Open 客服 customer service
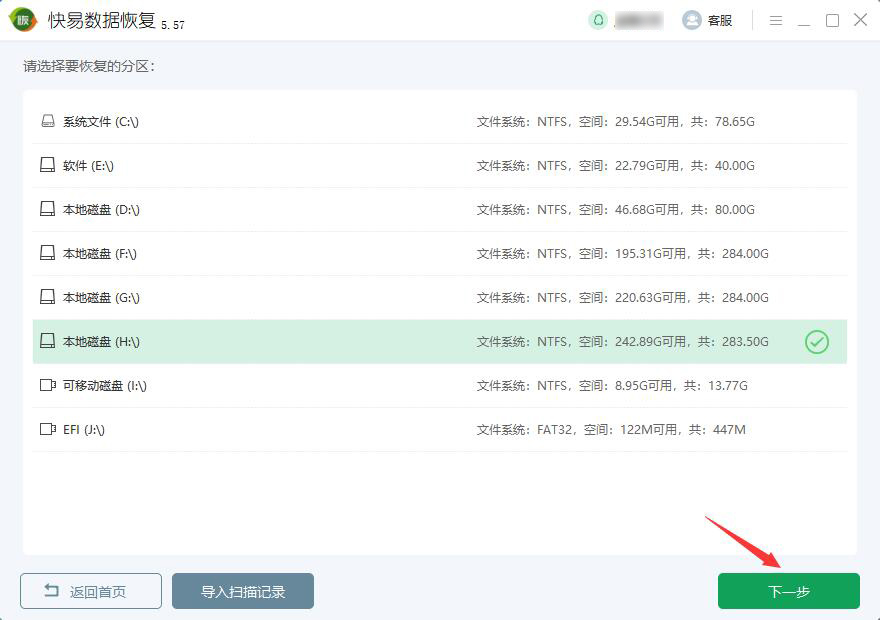 pyautogui.click(x=707, y=20)
